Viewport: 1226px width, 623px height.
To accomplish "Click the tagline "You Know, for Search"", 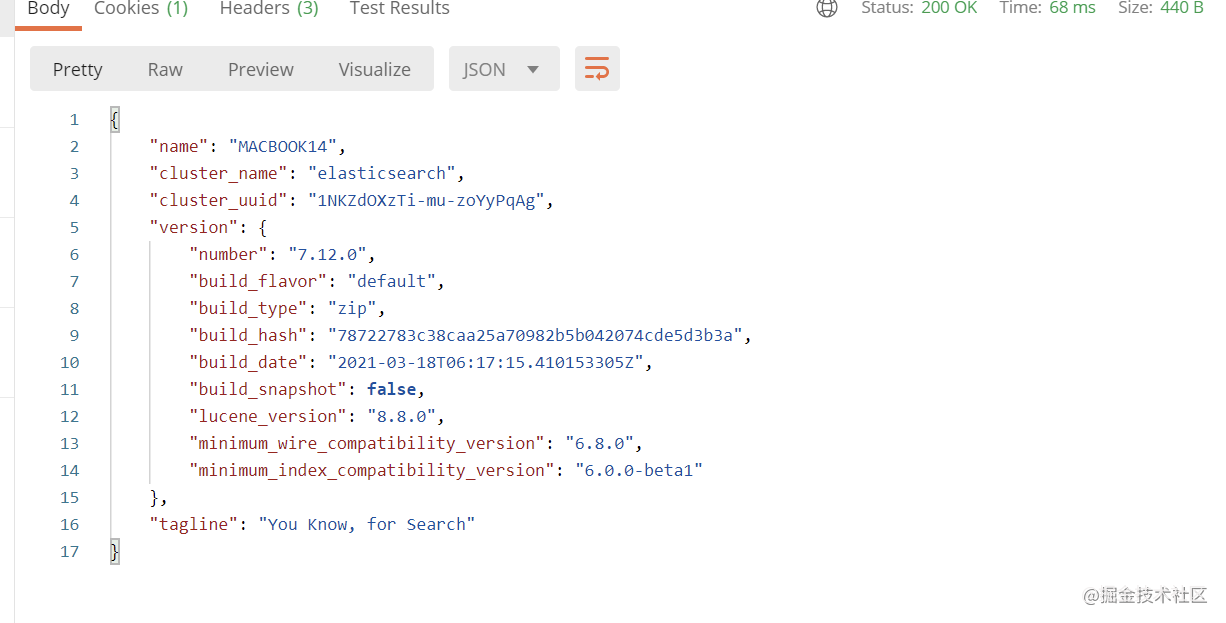I will point(367,524).
